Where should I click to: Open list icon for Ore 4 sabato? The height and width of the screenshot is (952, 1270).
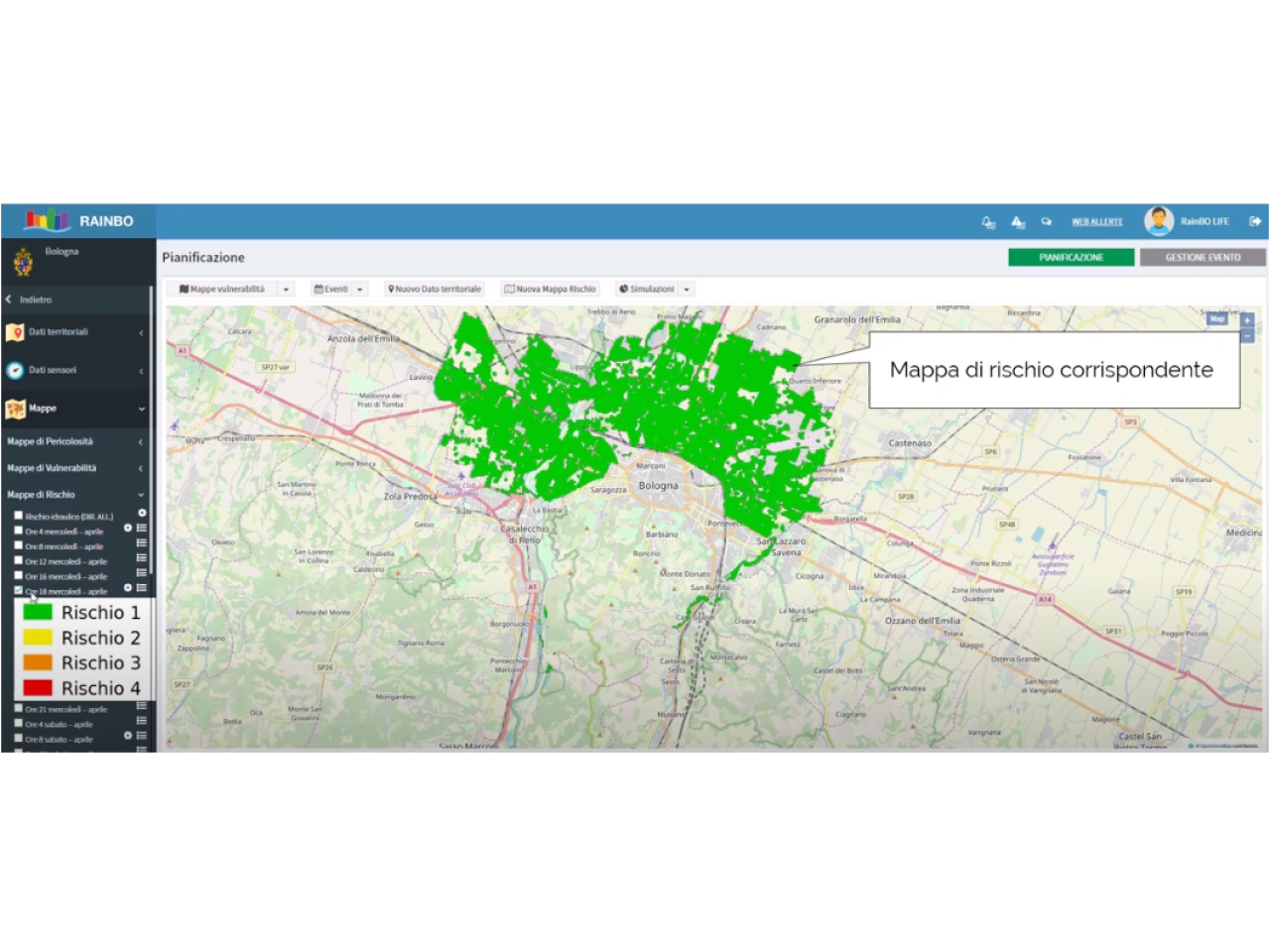[x=142, y=721]
